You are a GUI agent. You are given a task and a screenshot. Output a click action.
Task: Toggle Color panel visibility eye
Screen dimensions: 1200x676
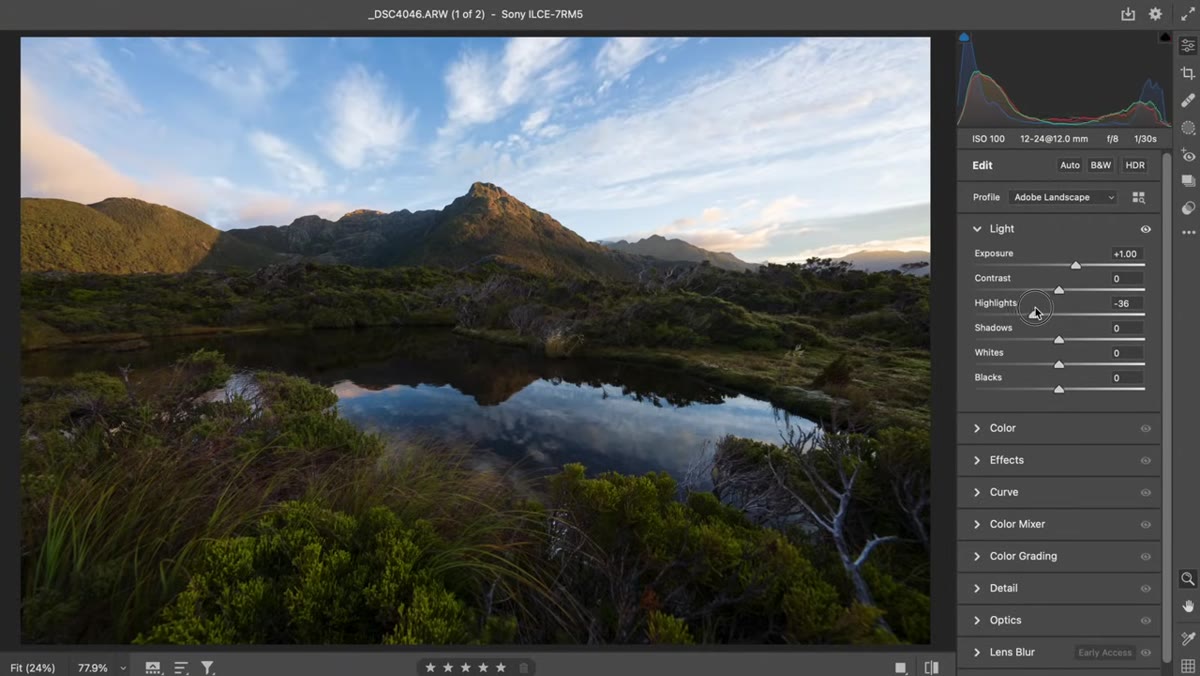point(1146,428)
